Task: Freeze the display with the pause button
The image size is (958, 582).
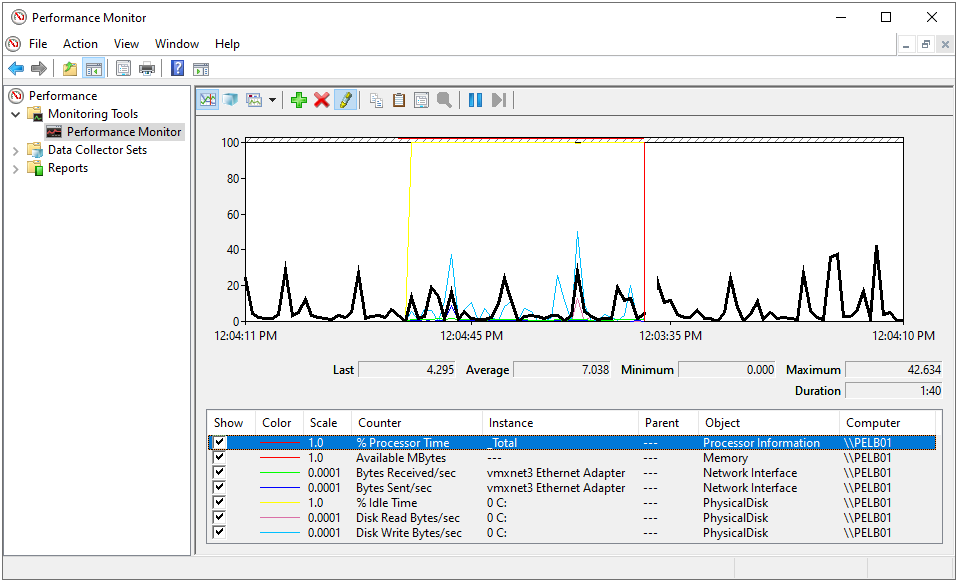Action: pyautogui.click(x=475, y=100)
